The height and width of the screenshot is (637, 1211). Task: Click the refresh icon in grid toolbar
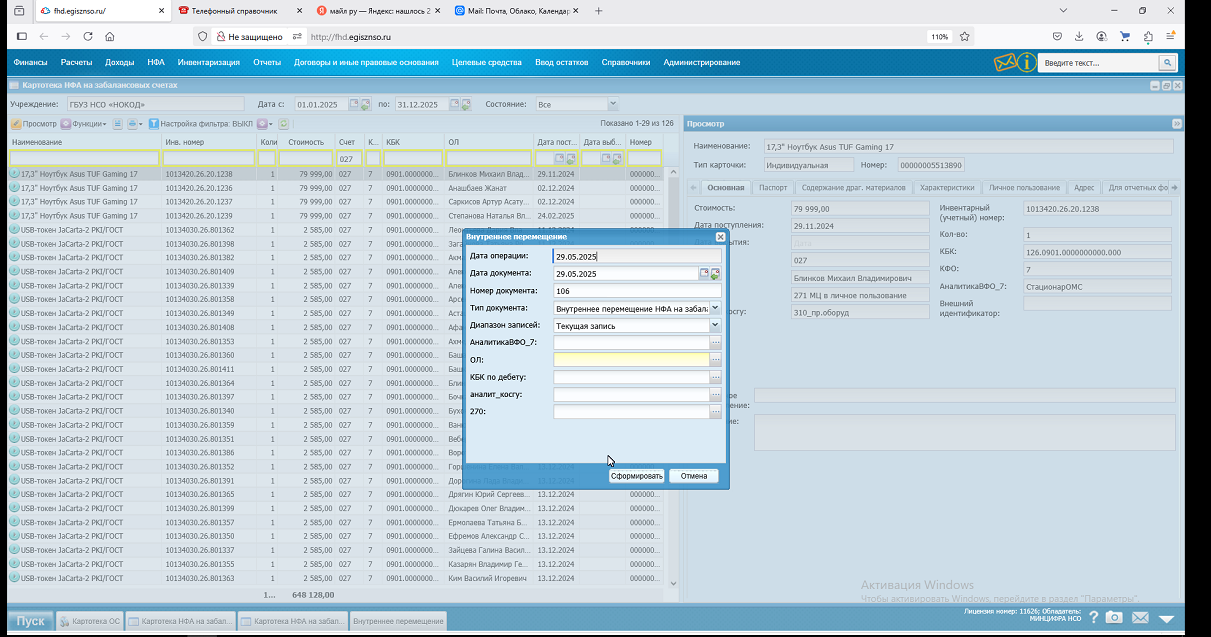[x=283, y=124]
